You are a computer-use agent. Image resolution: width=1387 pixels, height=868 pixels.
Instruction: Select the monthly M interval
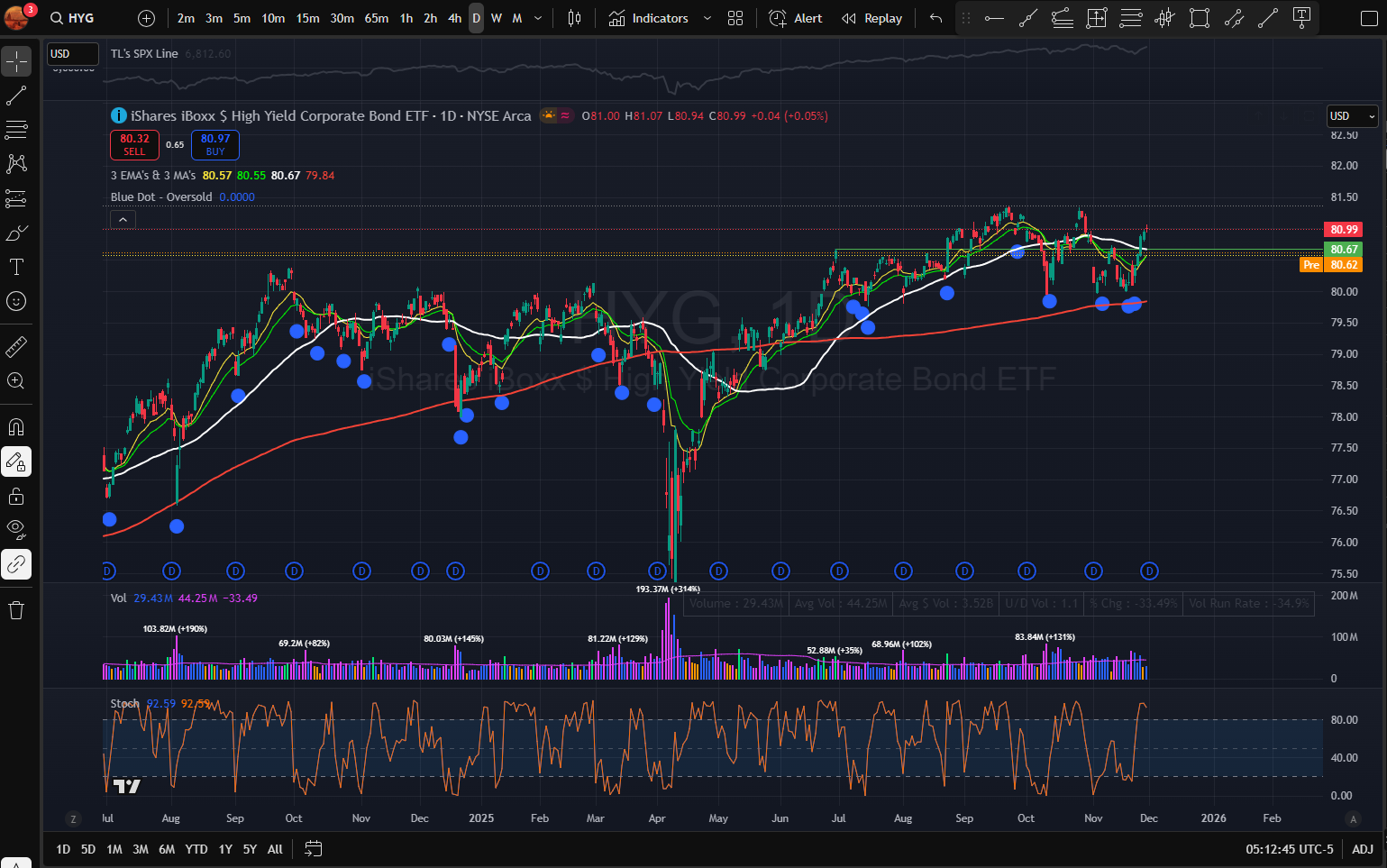tap(517, 18)
